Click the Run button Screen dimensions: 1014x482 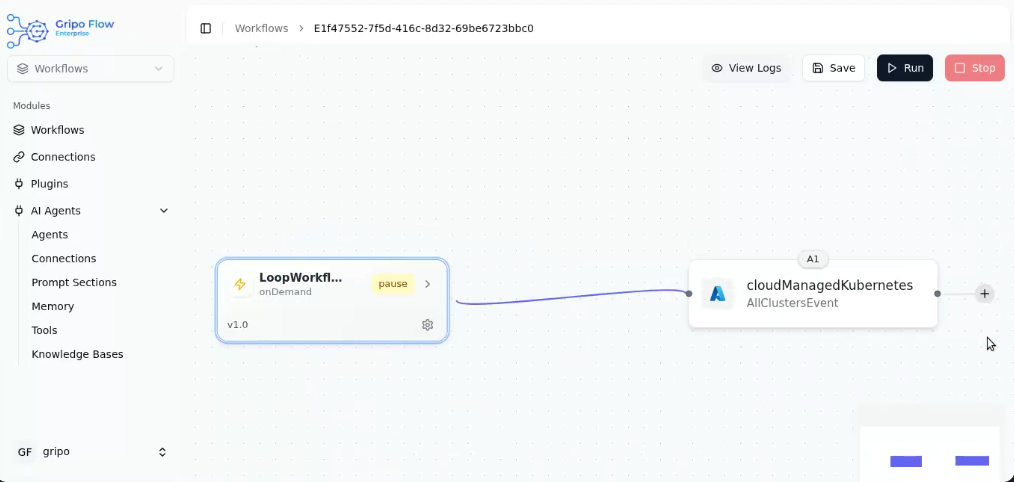[904, 68]
